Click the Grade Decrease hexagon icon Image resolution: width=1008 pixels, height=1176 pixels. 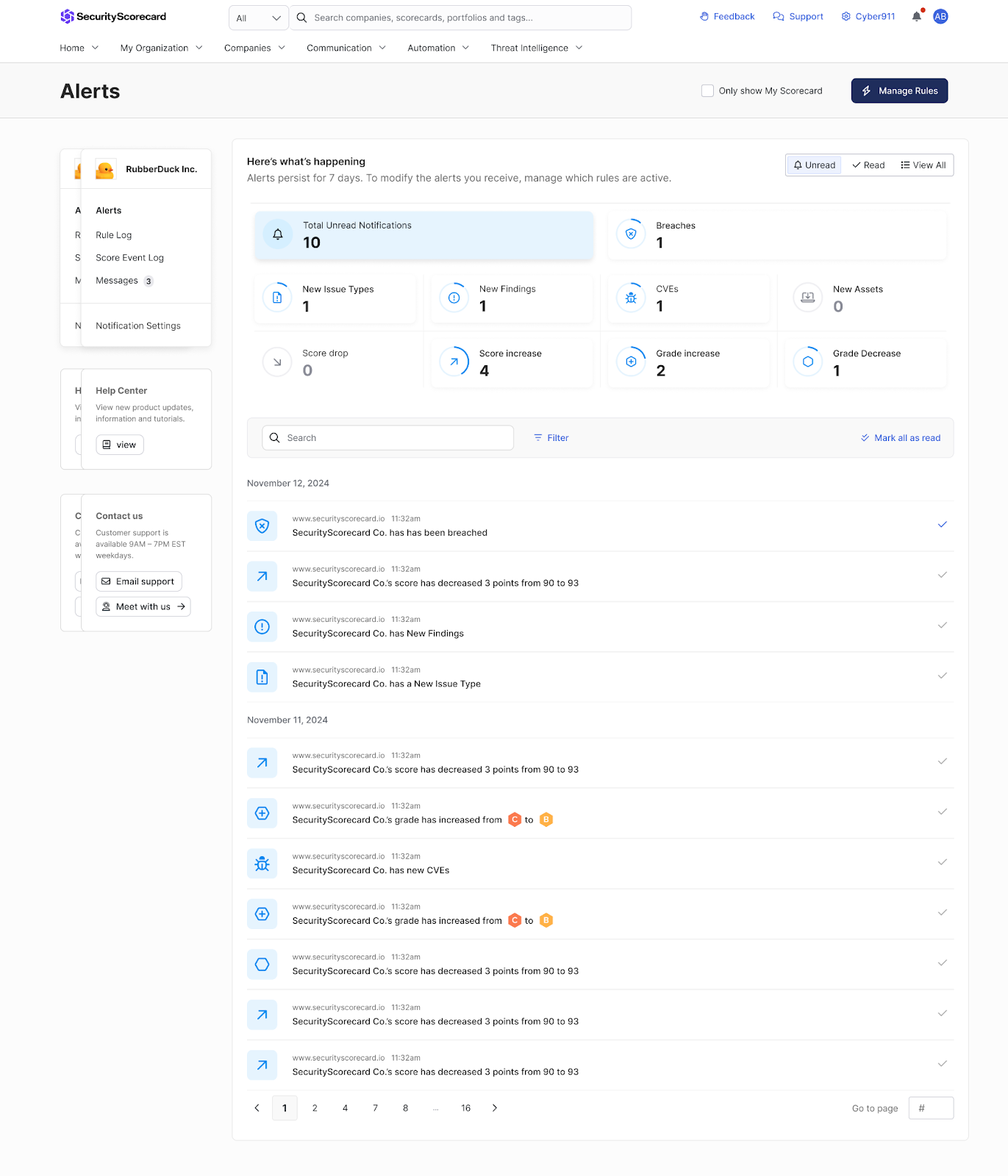point(808,362)
